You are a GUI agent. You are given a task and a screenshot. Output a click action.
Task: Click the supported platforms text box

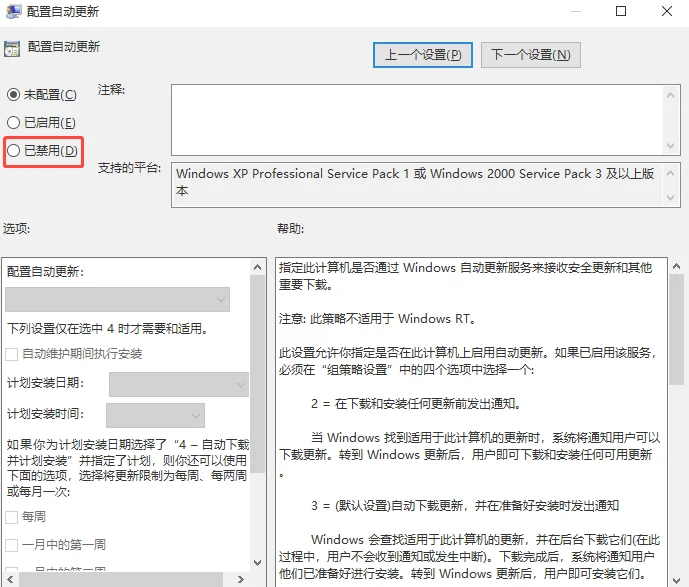click(x=417, y=185)
